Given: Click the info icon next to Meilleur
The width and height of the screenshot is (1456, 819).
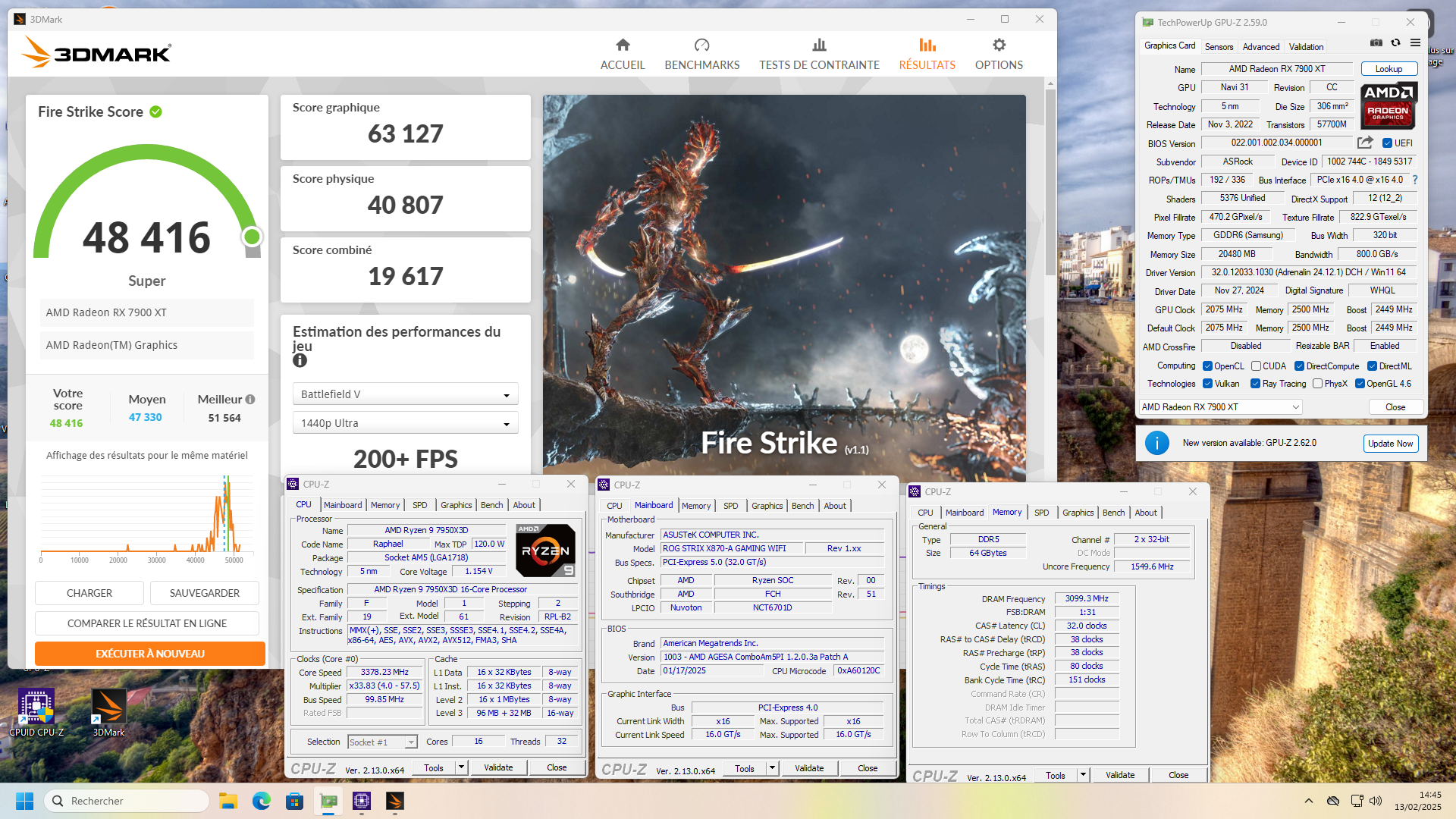Looking at the screenshot, I should (250, 400).
